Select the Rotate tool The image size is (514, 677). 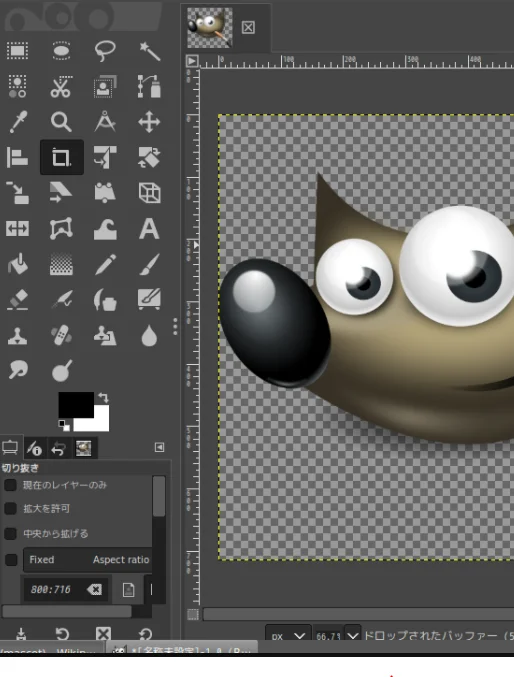point(149,157)
